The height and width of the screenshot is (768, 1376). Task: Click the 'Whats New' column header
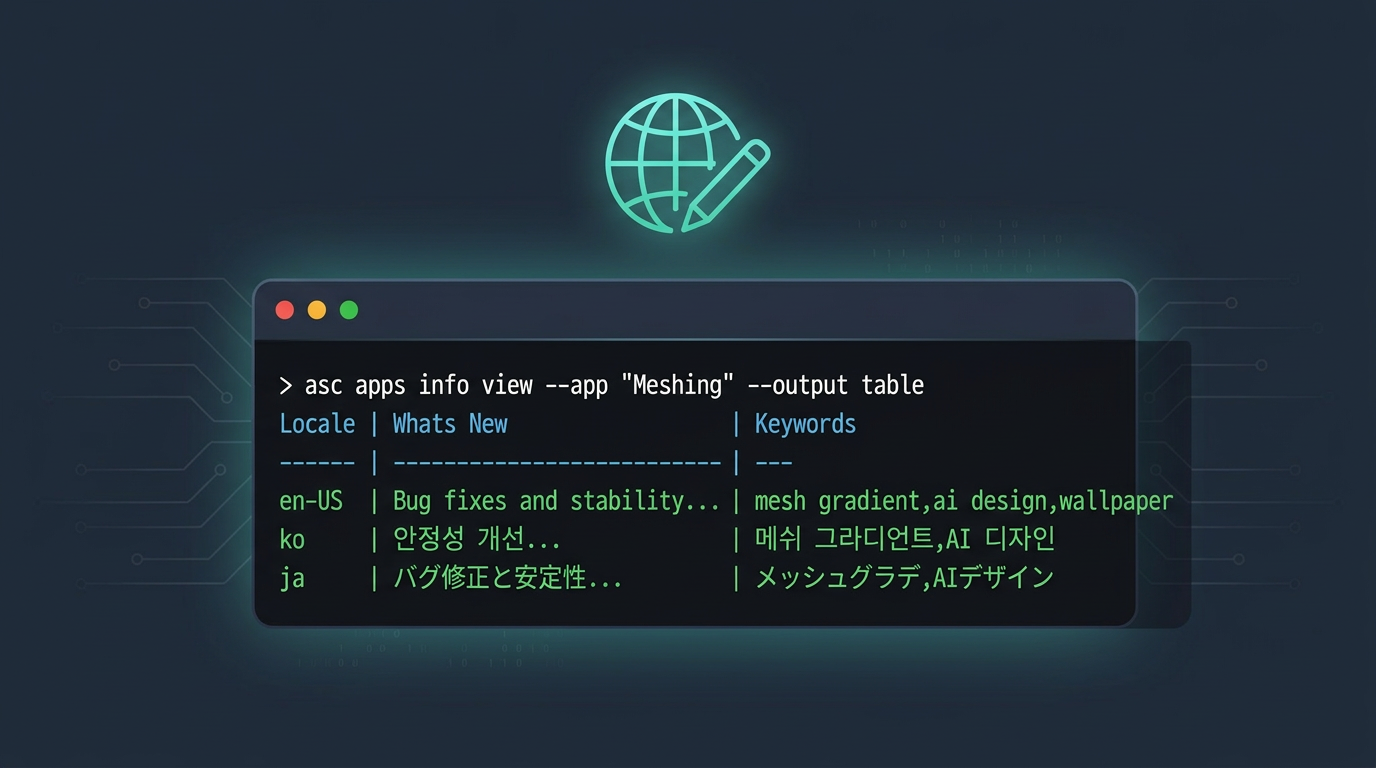(449, 424)
